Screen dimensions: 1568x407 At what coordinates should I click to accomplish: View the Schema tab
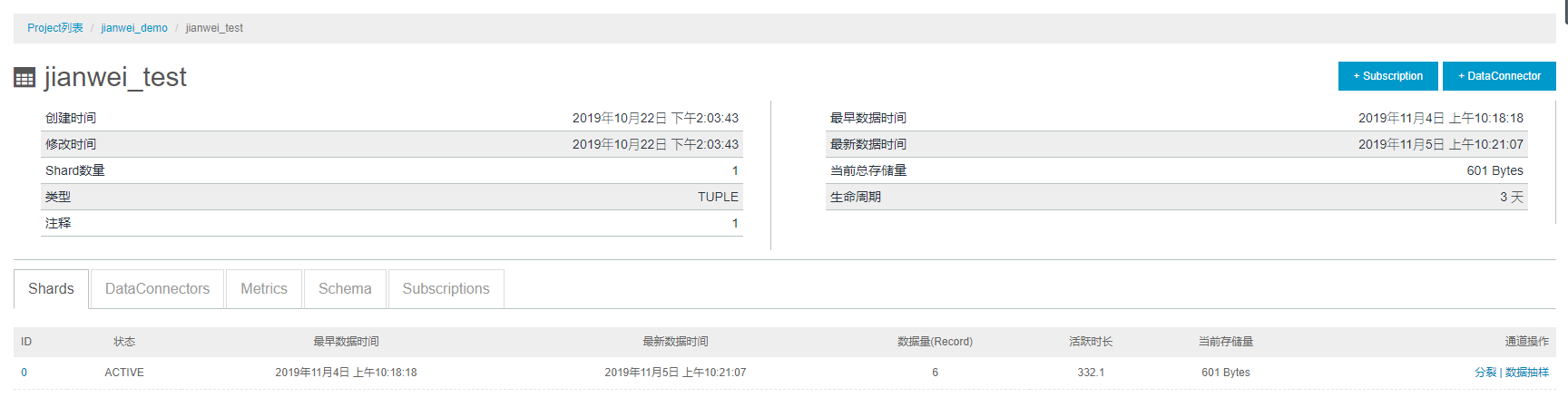[x=345, y=289]
